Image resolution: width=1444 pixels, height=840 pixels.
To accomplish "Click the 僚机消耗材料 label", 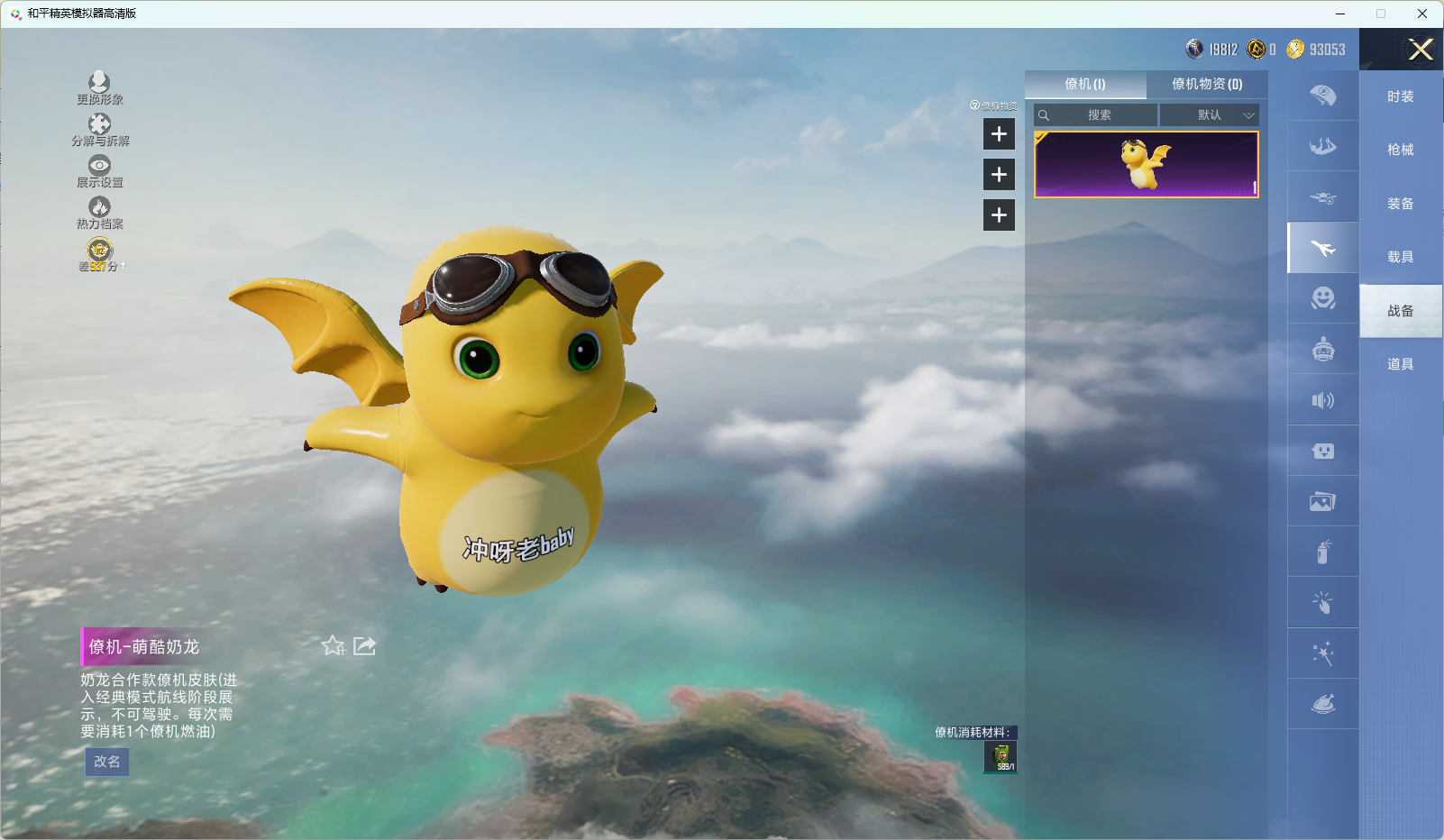I will 973,733.
